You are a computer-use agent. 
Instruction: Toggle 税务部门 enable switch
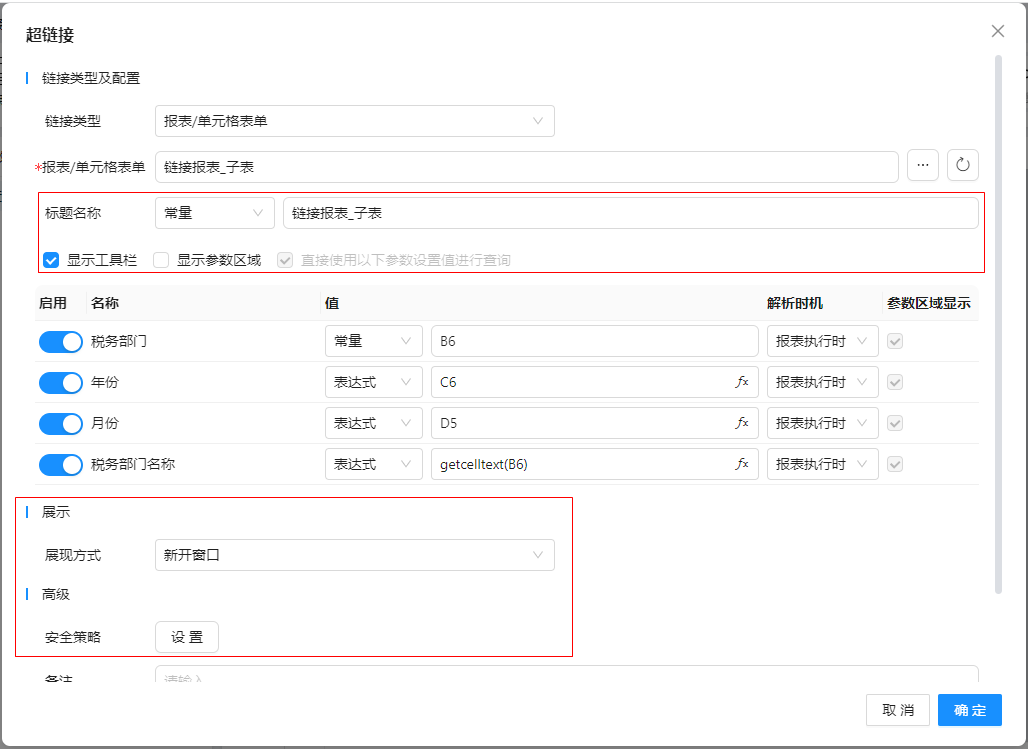[x=61, y=341]
